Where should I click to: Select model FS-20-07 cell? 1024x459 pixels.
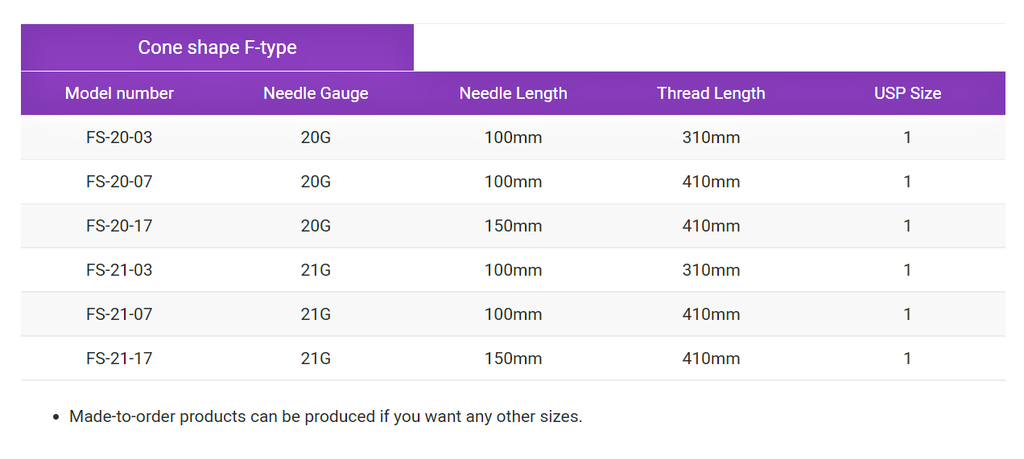[120, 182]
